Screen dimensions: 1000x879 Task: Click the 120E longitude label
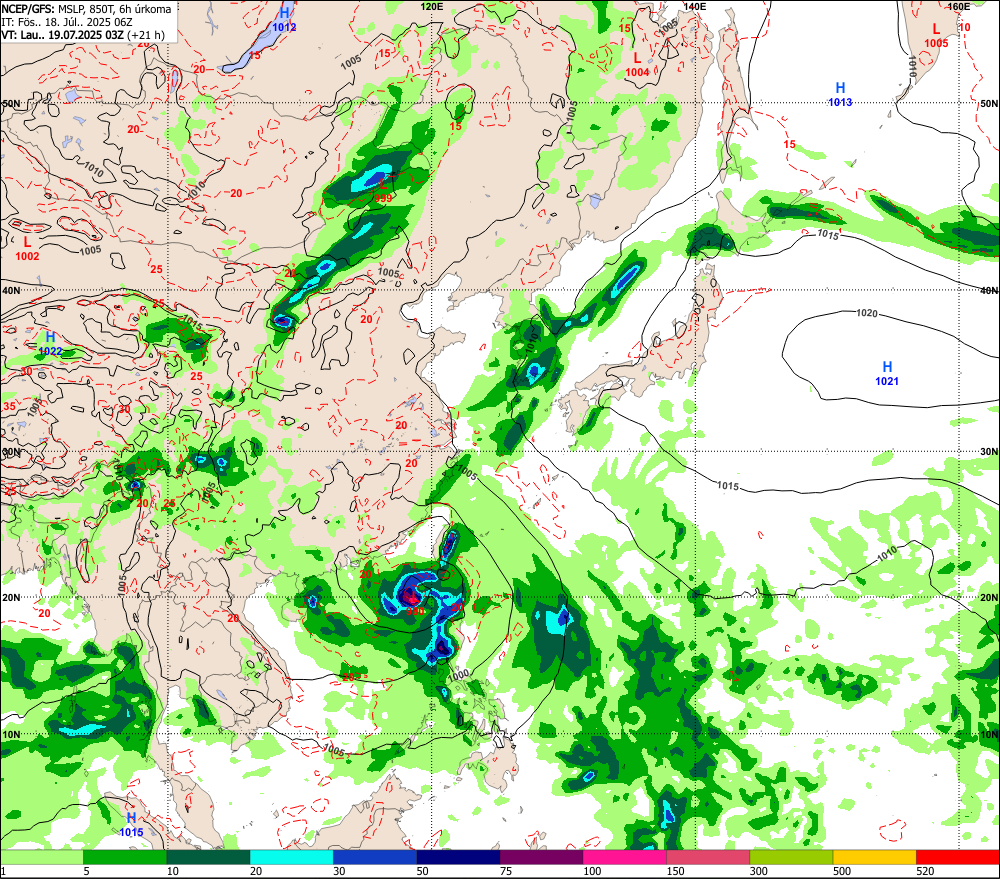point(432,6)
